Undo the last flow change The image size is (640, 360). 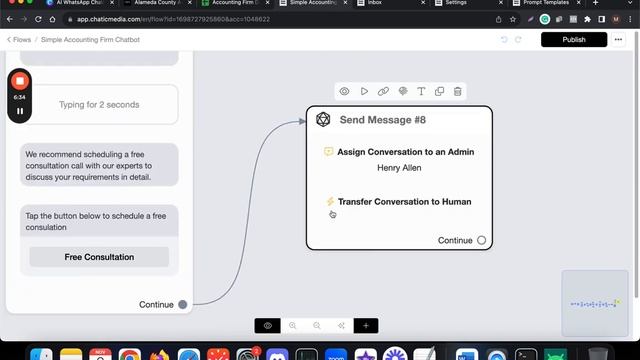click(504, 40)
